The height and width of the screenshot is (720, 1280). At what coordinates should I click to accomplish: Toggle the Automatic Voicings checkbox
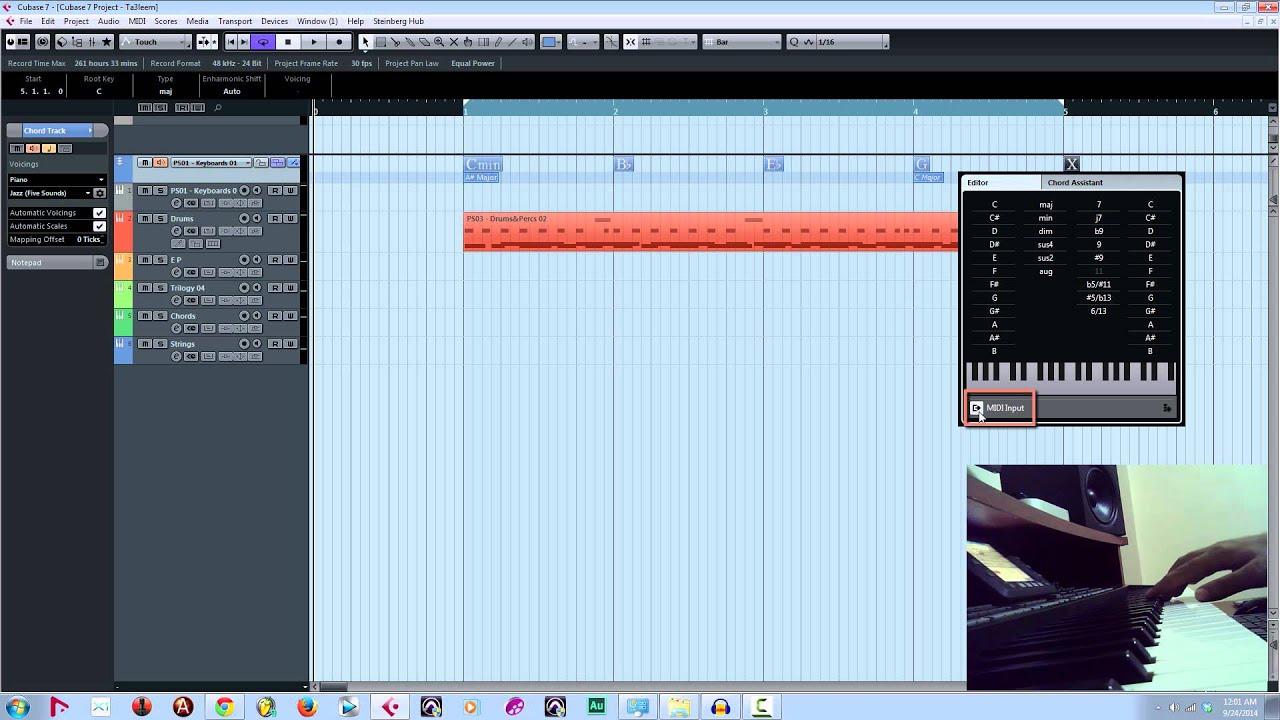click(x=99, y=213)
